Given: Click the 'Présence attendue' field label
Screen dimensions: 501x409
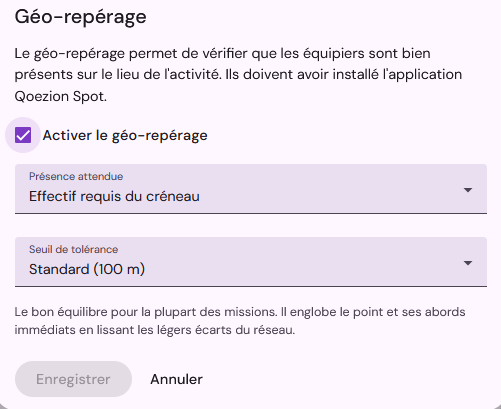Looking at the screenshot, I should click(76, 176).
